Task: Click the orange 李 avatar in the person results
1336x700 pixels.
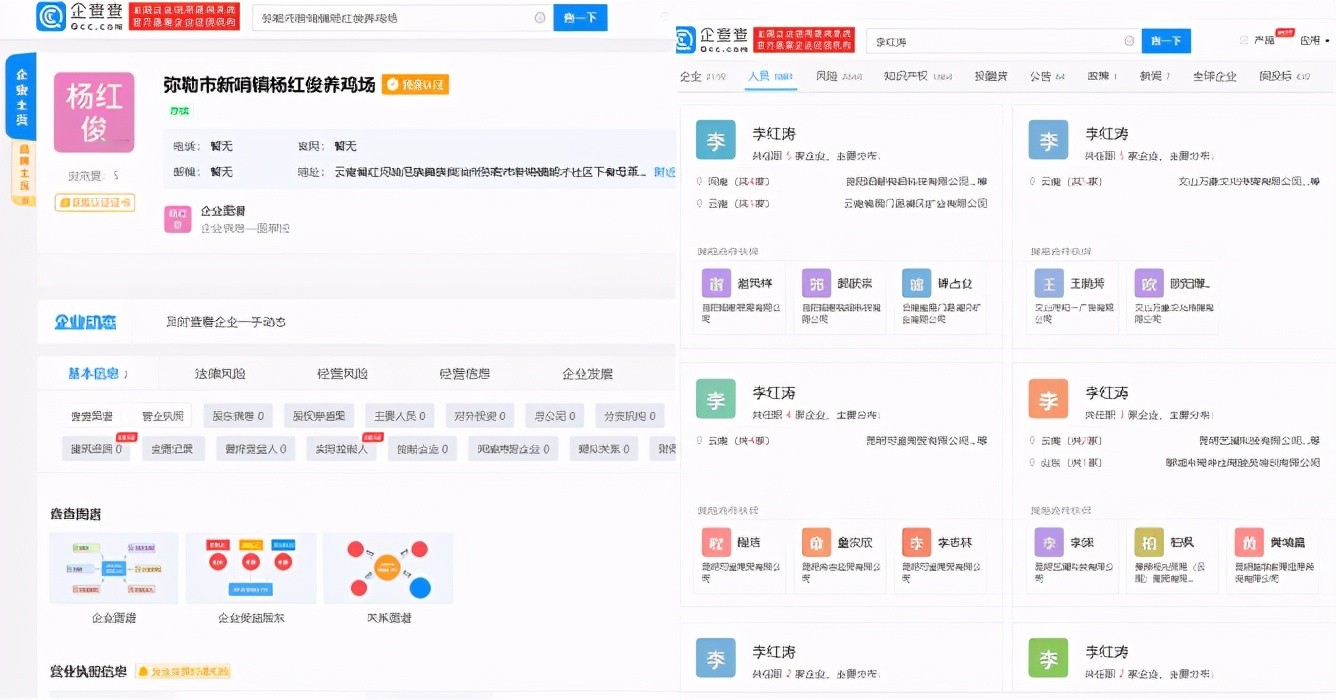Action: coord(1048,400)
